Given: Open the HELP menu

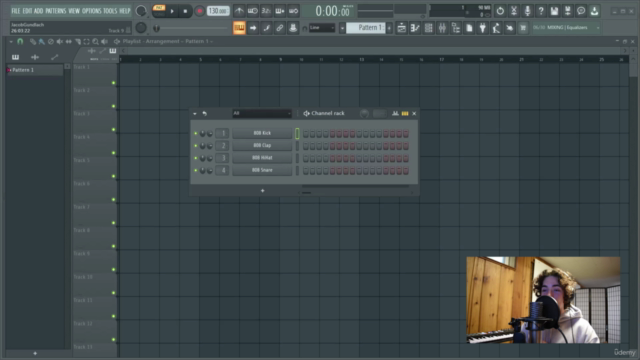Looking at the screenshot, I should click(124, 11).
